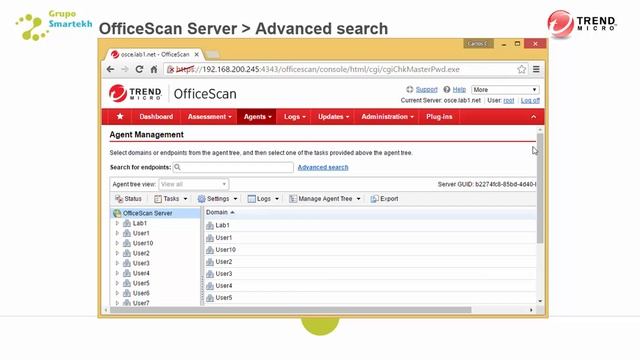The image size is (640, 360).
Task: Click the root user link
Action: pyautogui.click(x=509, y=100)
